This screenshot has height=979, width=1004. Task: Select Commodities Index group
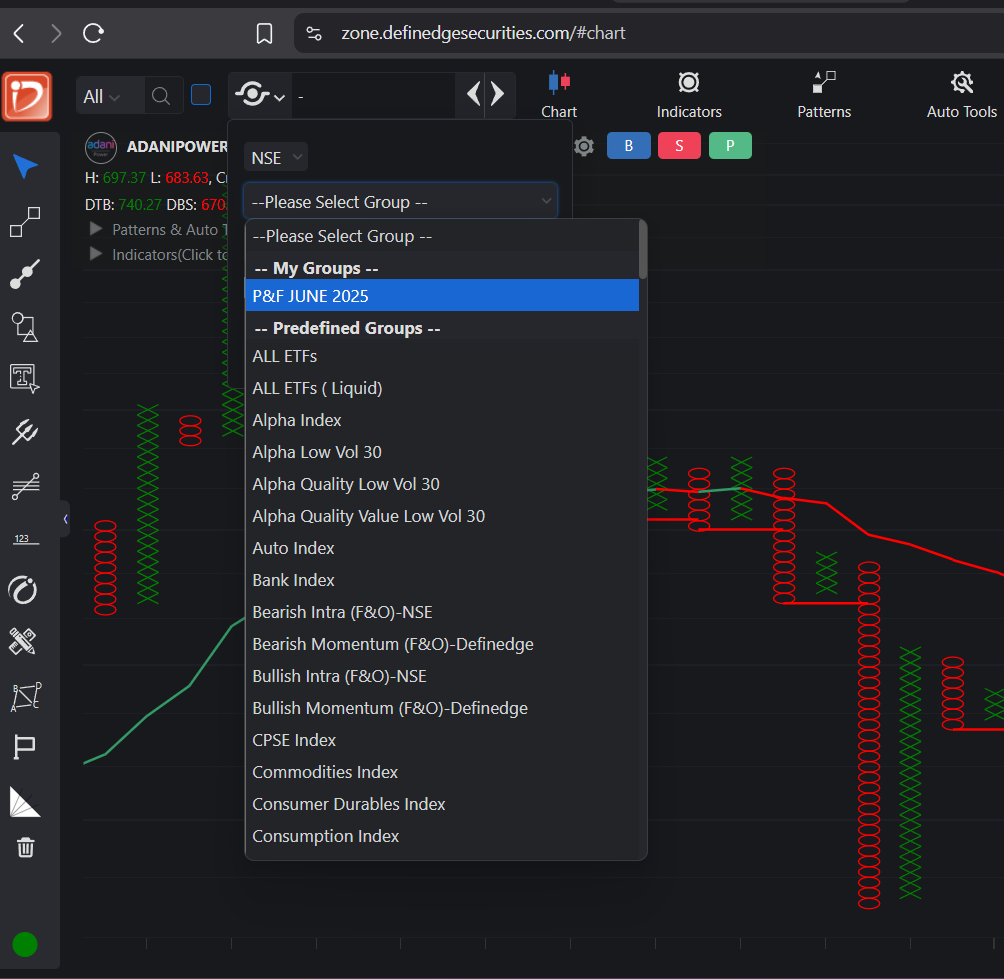[442, 772]
